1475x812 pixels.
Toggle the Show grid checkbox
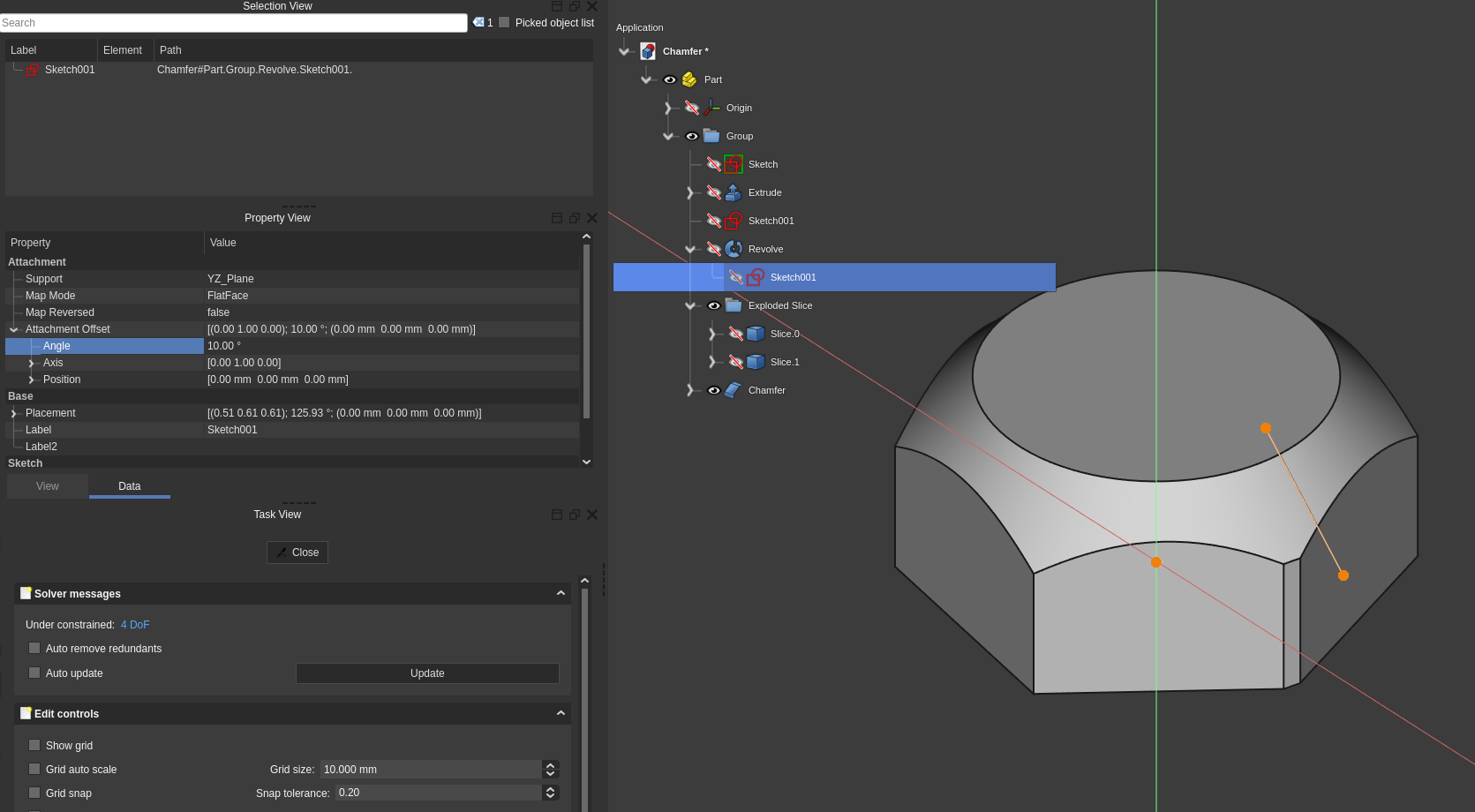point(34,745)
